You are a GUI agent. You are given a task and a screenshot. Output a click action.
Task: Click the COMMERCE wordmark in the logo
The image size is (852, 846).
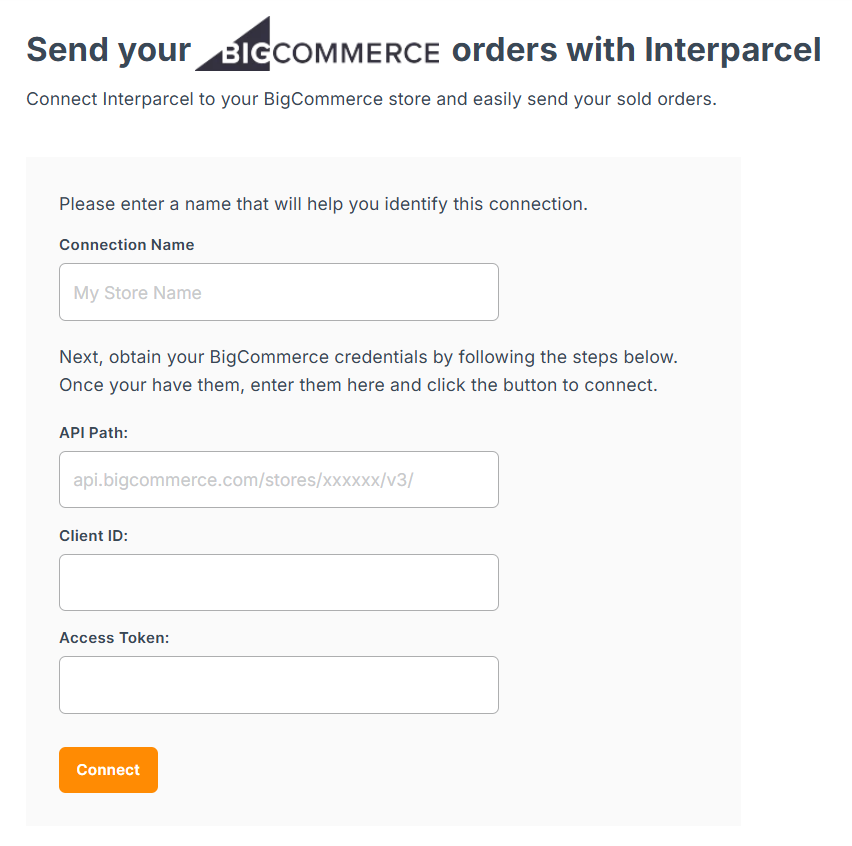point(355,53)
